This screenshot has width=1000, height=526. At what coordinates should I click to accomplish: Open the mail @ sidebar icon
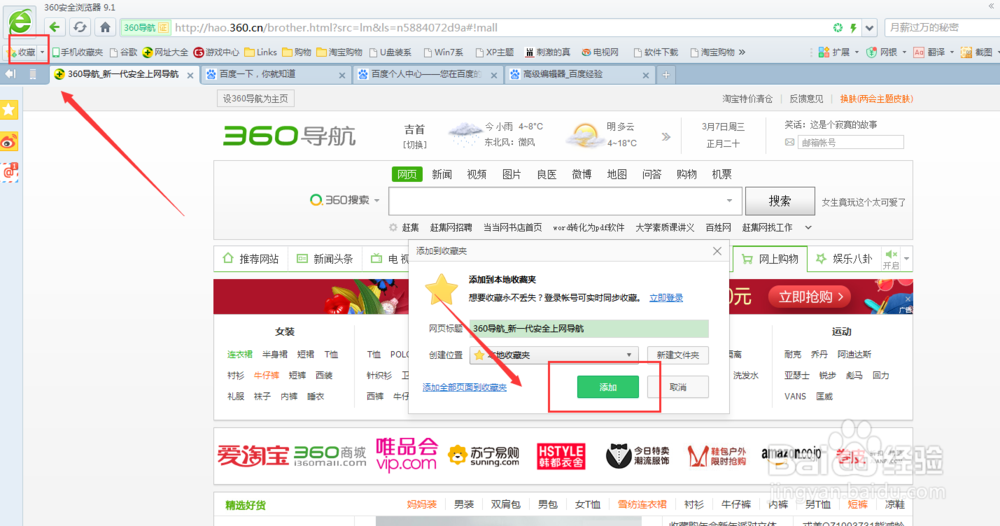9,172
